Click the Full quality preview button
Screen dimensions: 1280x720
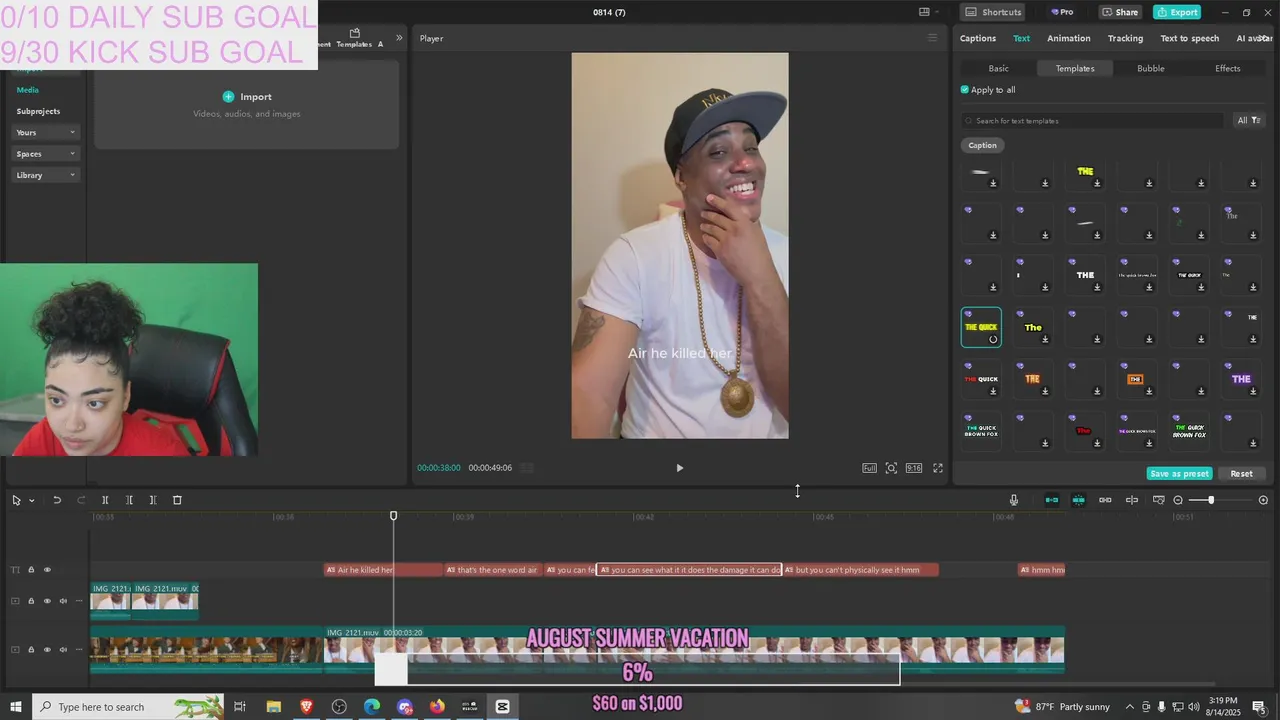click(869, 468)
